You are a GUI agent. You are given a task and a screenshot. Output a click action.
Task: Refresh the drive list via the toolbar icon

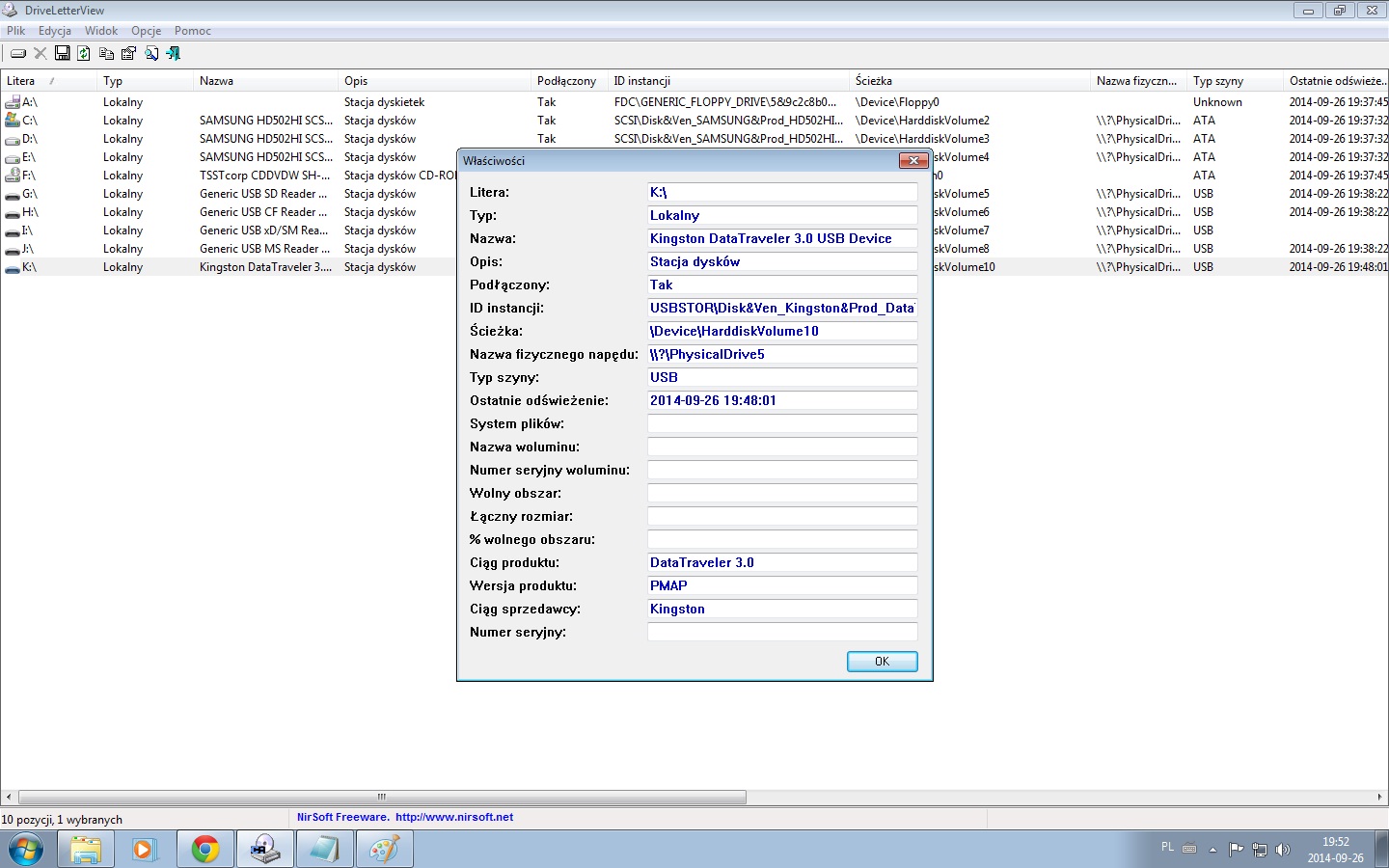pos(84,53)
